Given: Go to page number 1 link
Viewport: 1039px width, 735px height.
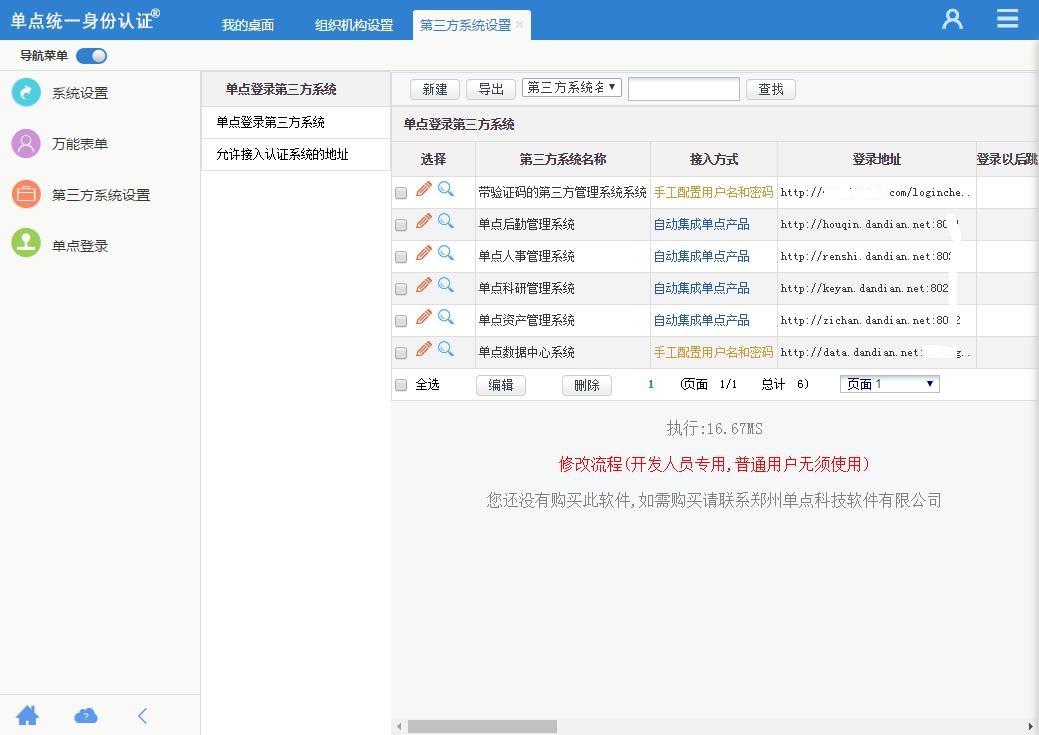Looking at the screenshot, I should (x=651, y=384).
